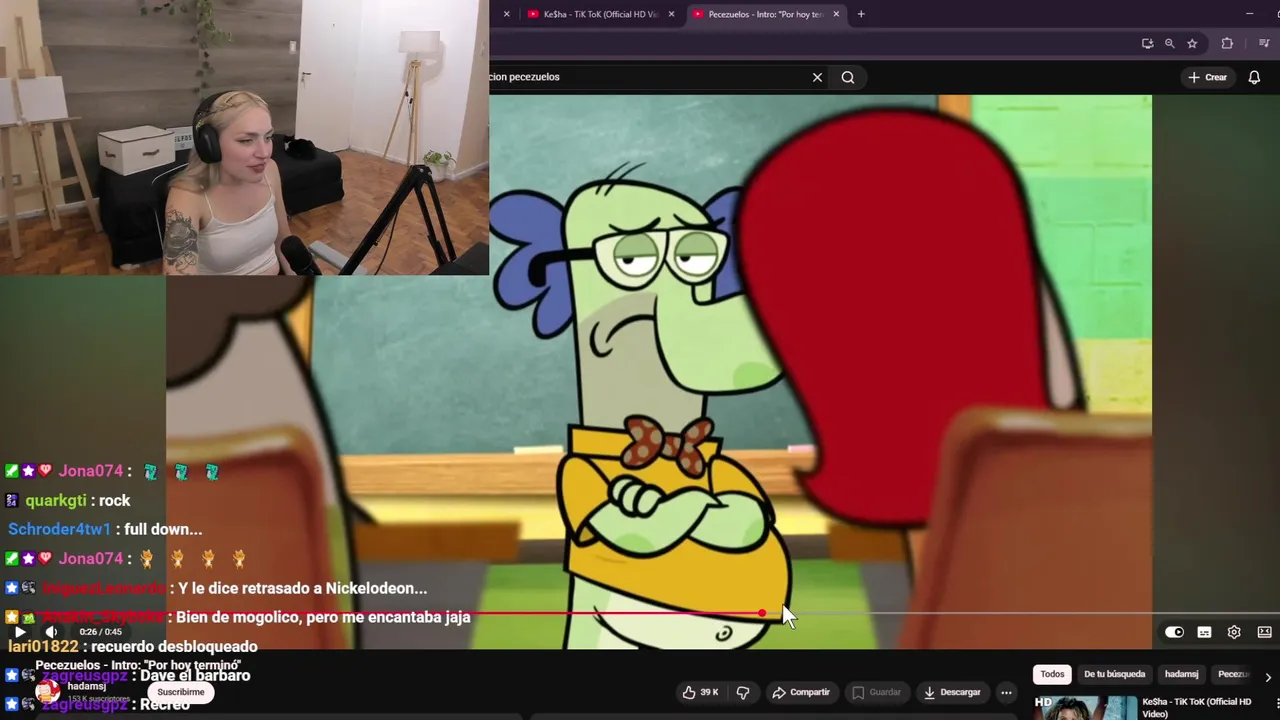
Task: Open the browser extensions puzzle icon
Action: 1227,43
